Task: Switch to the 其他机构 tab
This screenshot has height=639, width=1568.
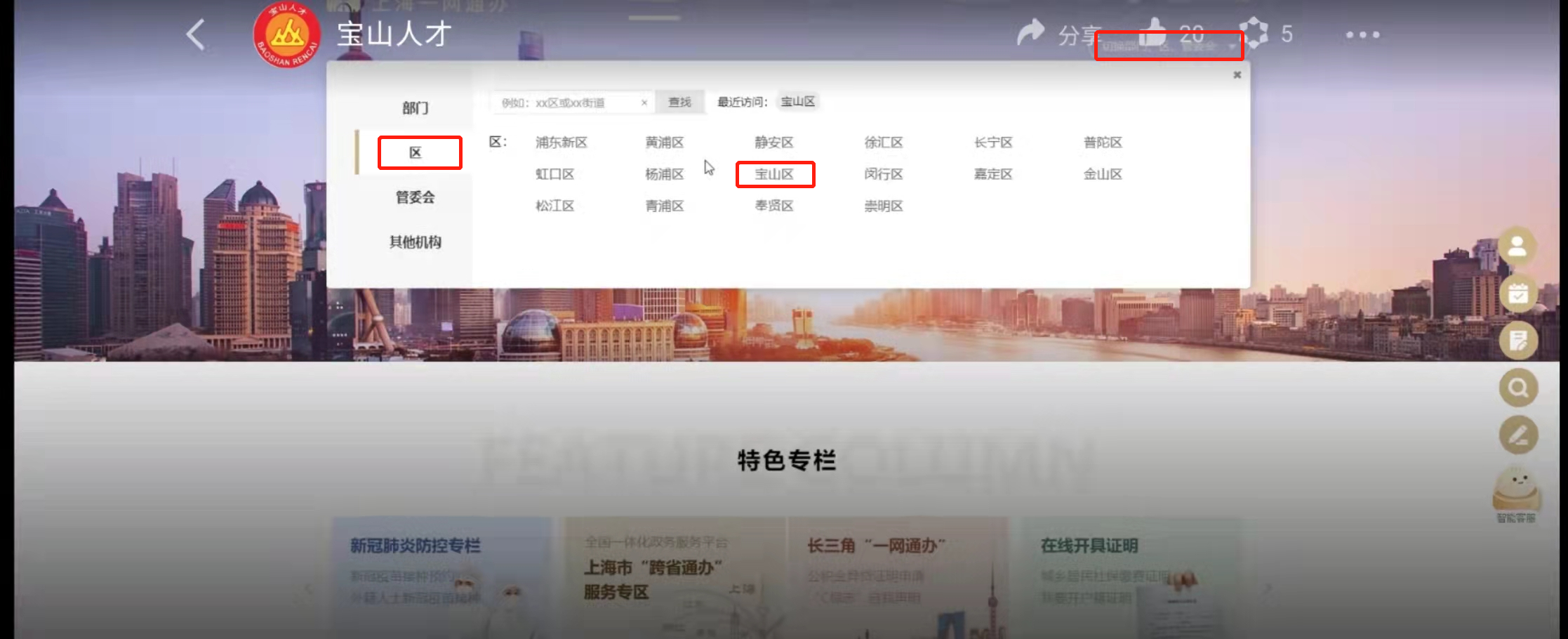Action: click(x=415, y=242)
